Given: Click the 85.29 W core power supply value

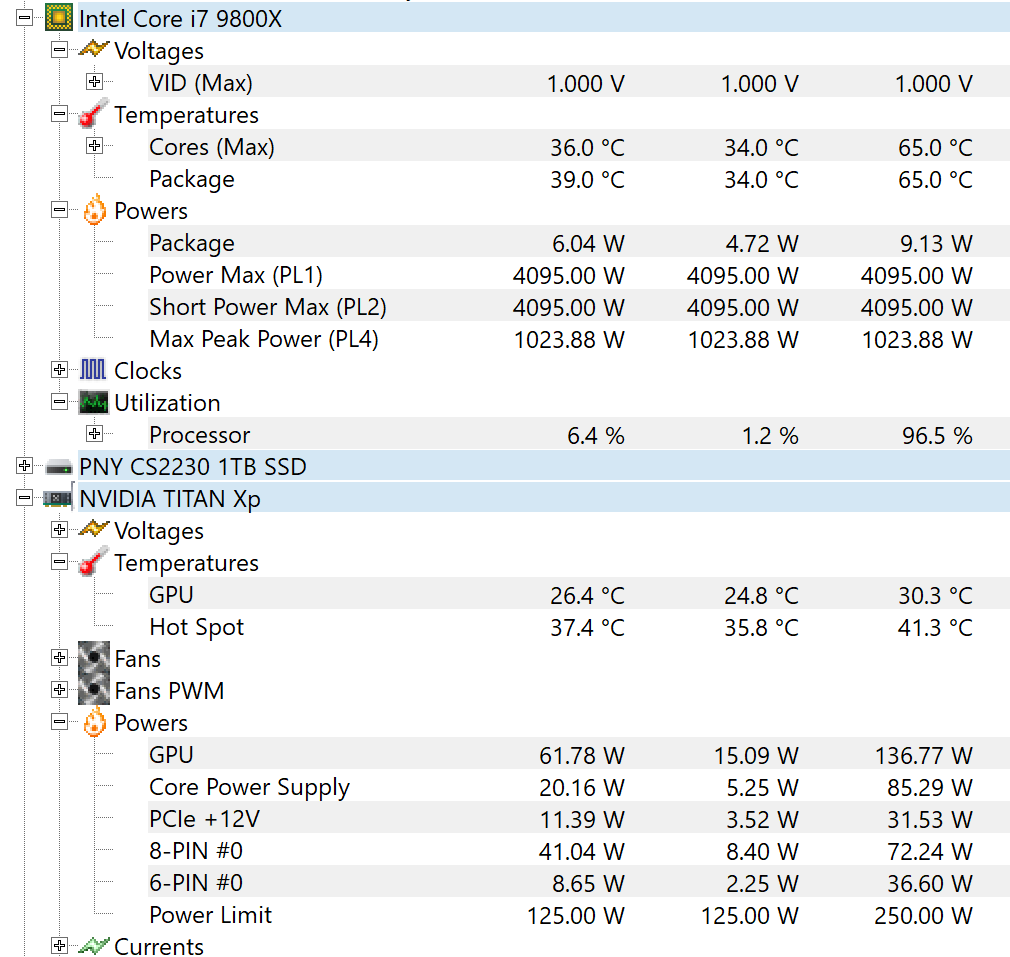Looking at the screenshot, I should (930, 787).
